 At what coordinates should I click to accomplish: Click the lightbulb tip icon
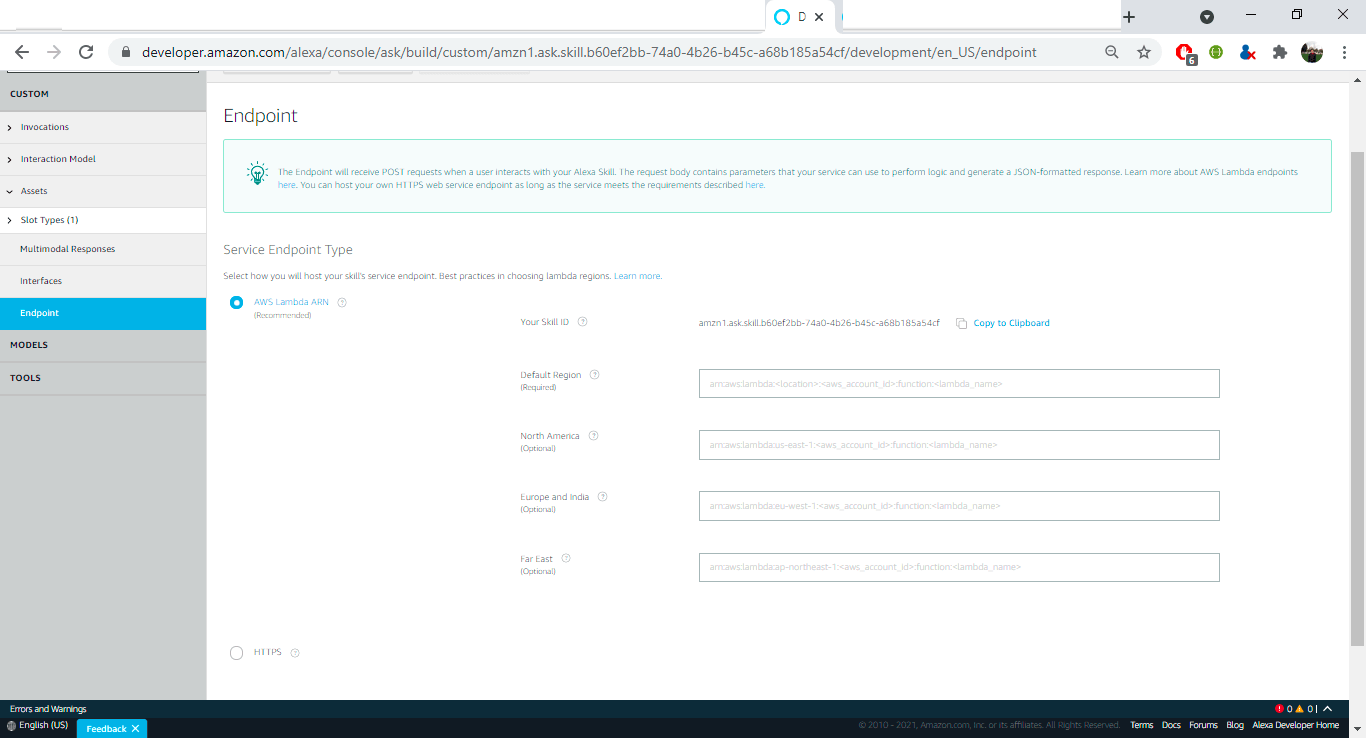pyautogui.click(x=257, y=173)
